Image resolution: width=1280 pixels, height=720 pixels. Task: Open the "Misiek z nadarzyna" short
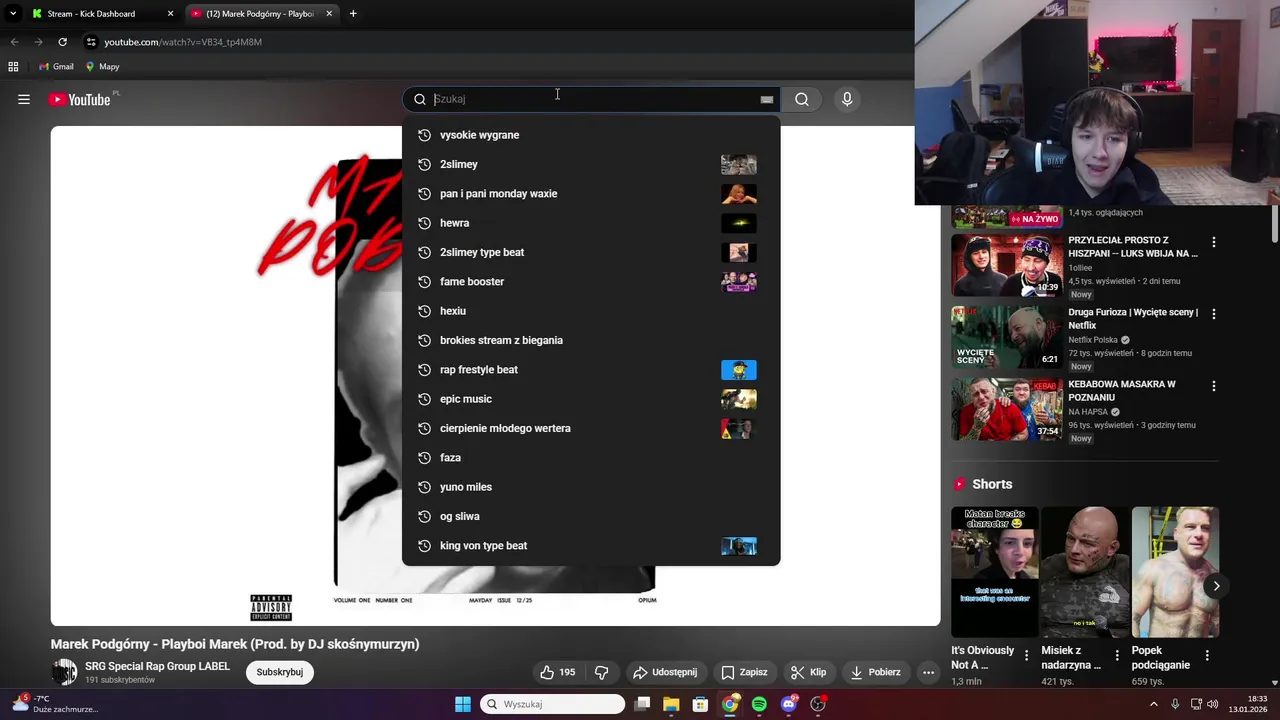pos(1085,572)
